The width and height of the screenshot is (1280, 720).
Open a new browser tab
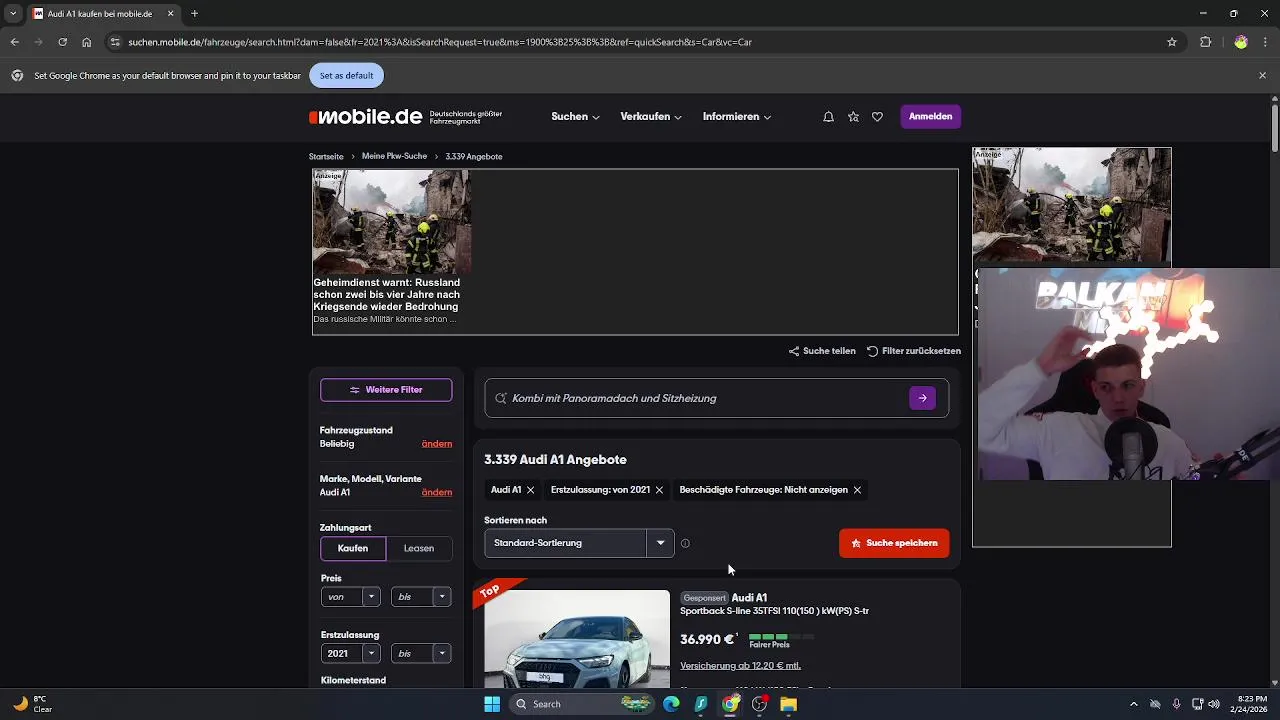coord(194,14)
